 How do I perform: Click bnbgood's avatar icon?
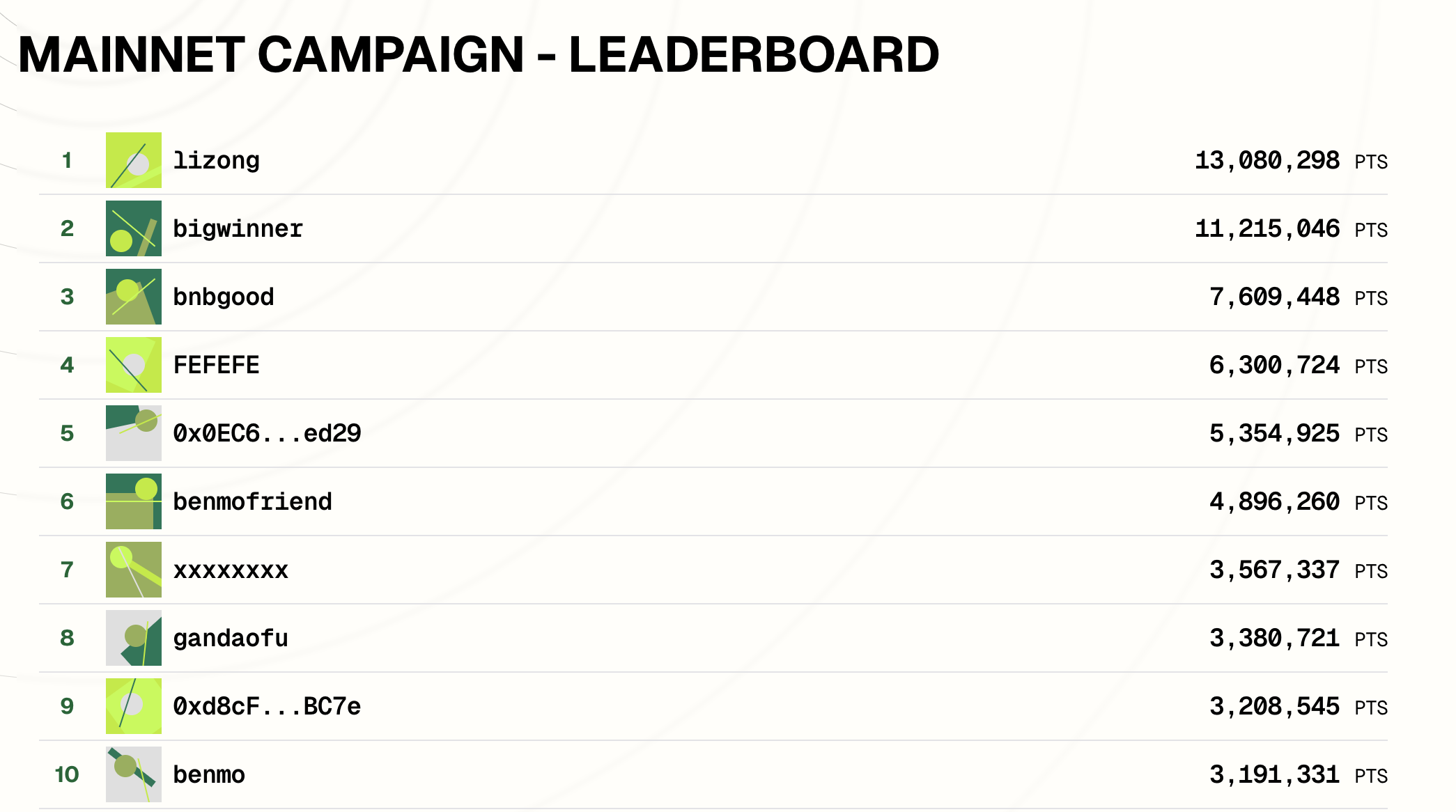(133, 297)
